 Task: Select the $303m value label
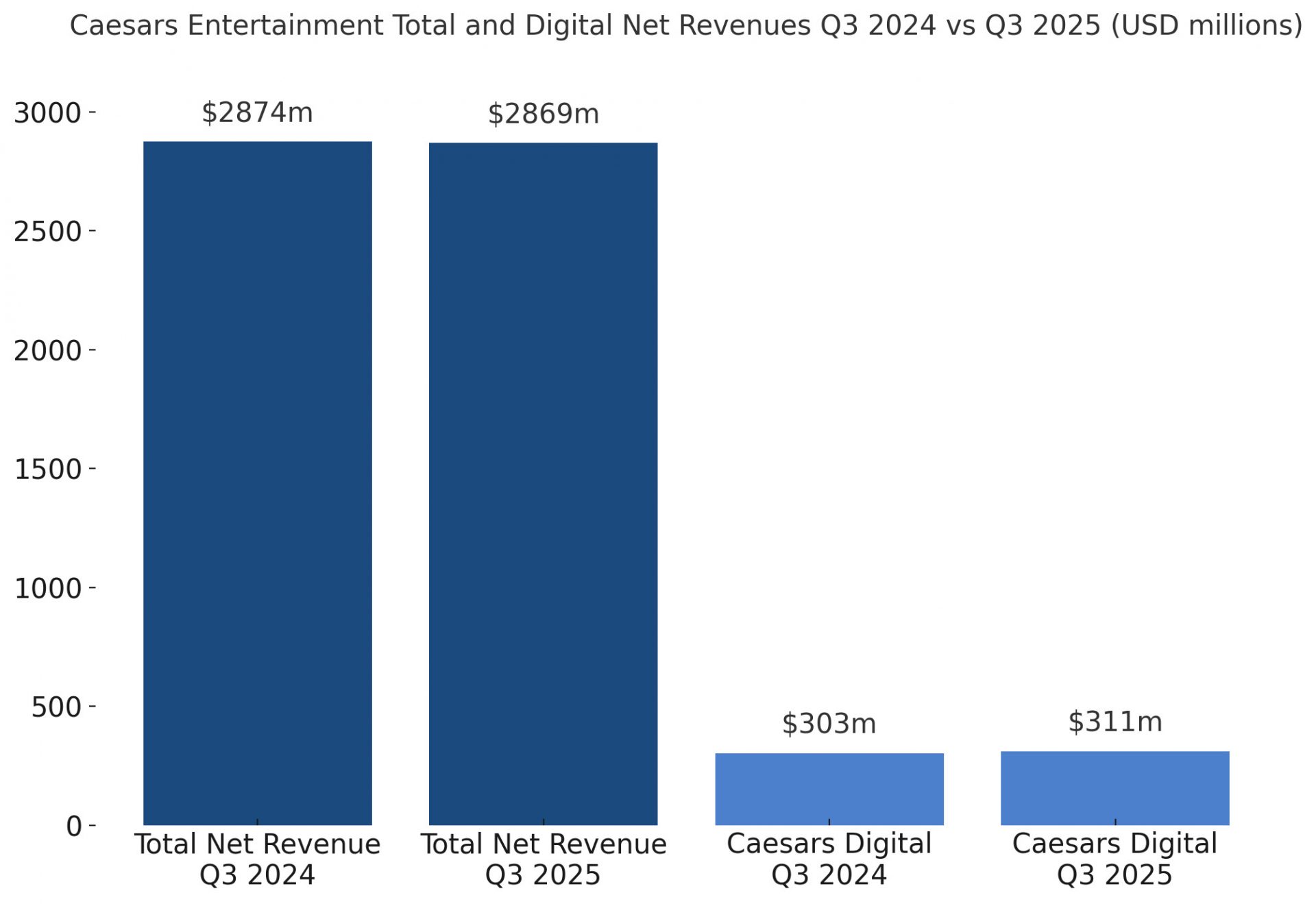829,724
